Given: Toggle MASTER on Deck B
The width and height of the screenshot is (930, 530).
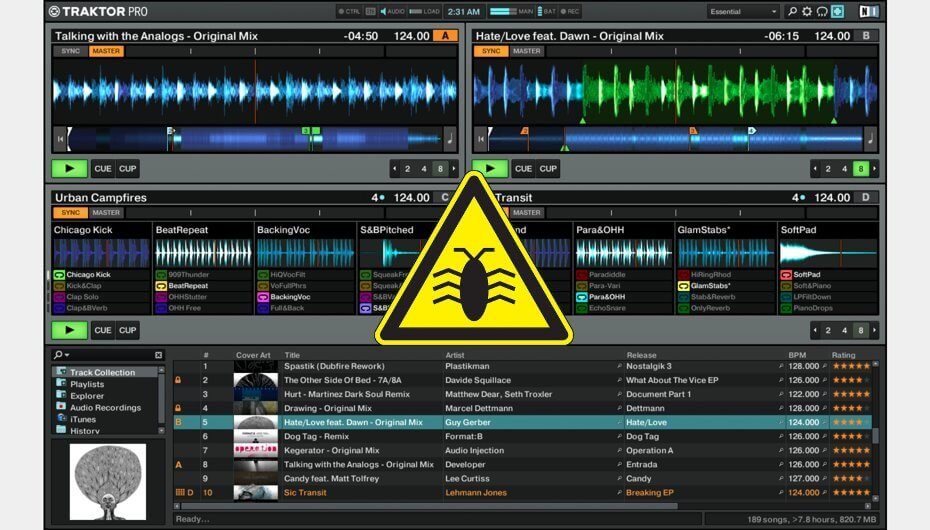Looking at the screenshot, I should (527, 51).
